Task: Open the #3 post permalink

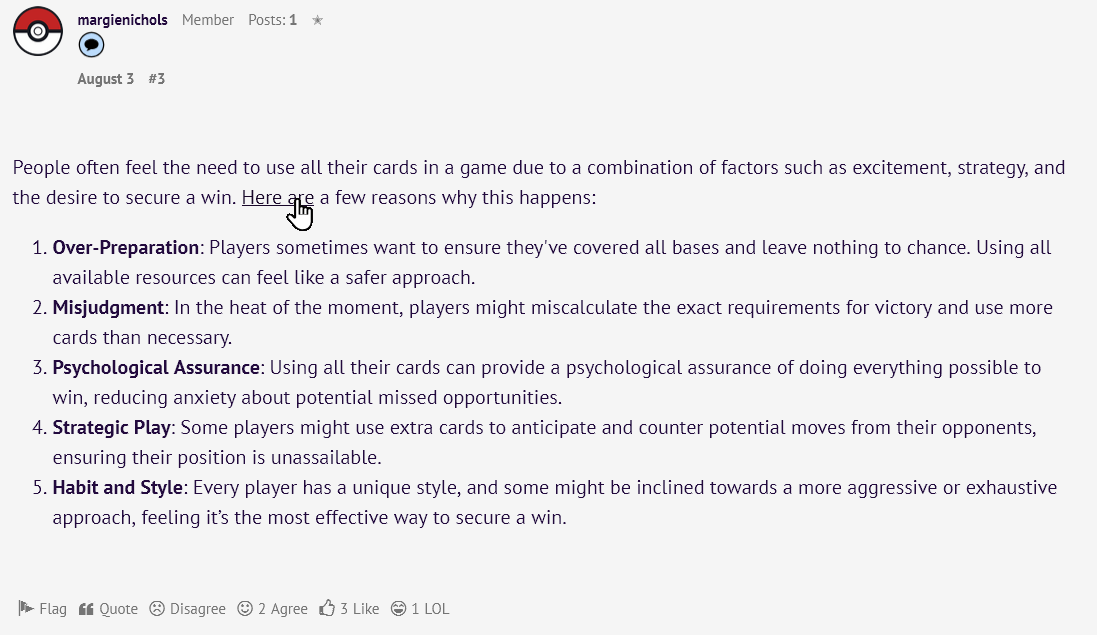Action: pos(157,79)
